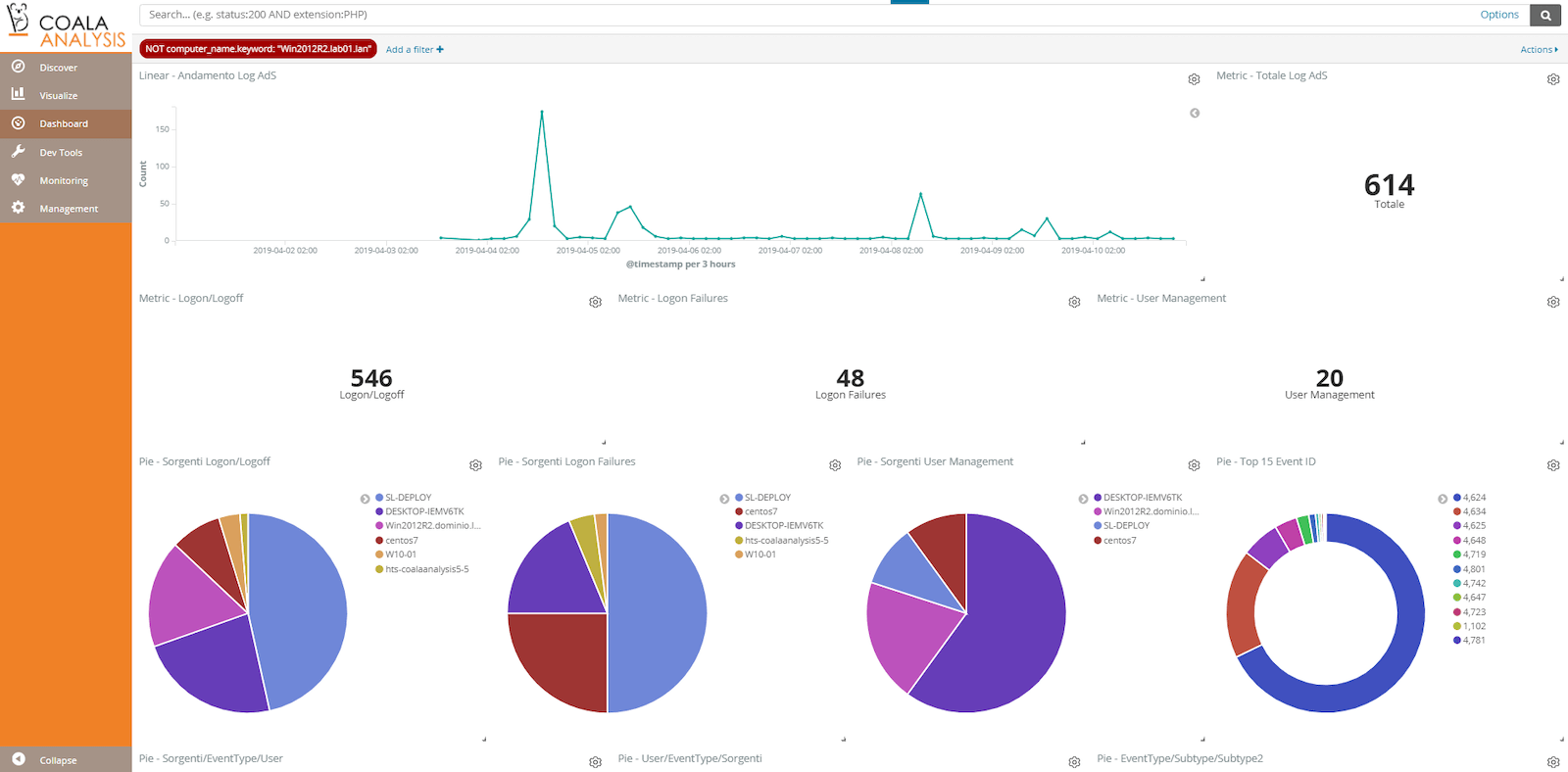1568x772 pixels.
Task: Toggle SL-DEPLOY legend entry in Logon/Logoff pie
Action: coord(408,498)
